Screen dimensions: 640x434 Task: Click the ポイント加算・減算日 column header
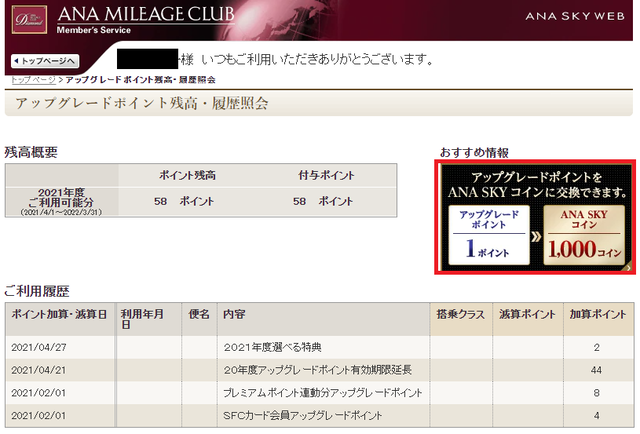tap(59, 314)
